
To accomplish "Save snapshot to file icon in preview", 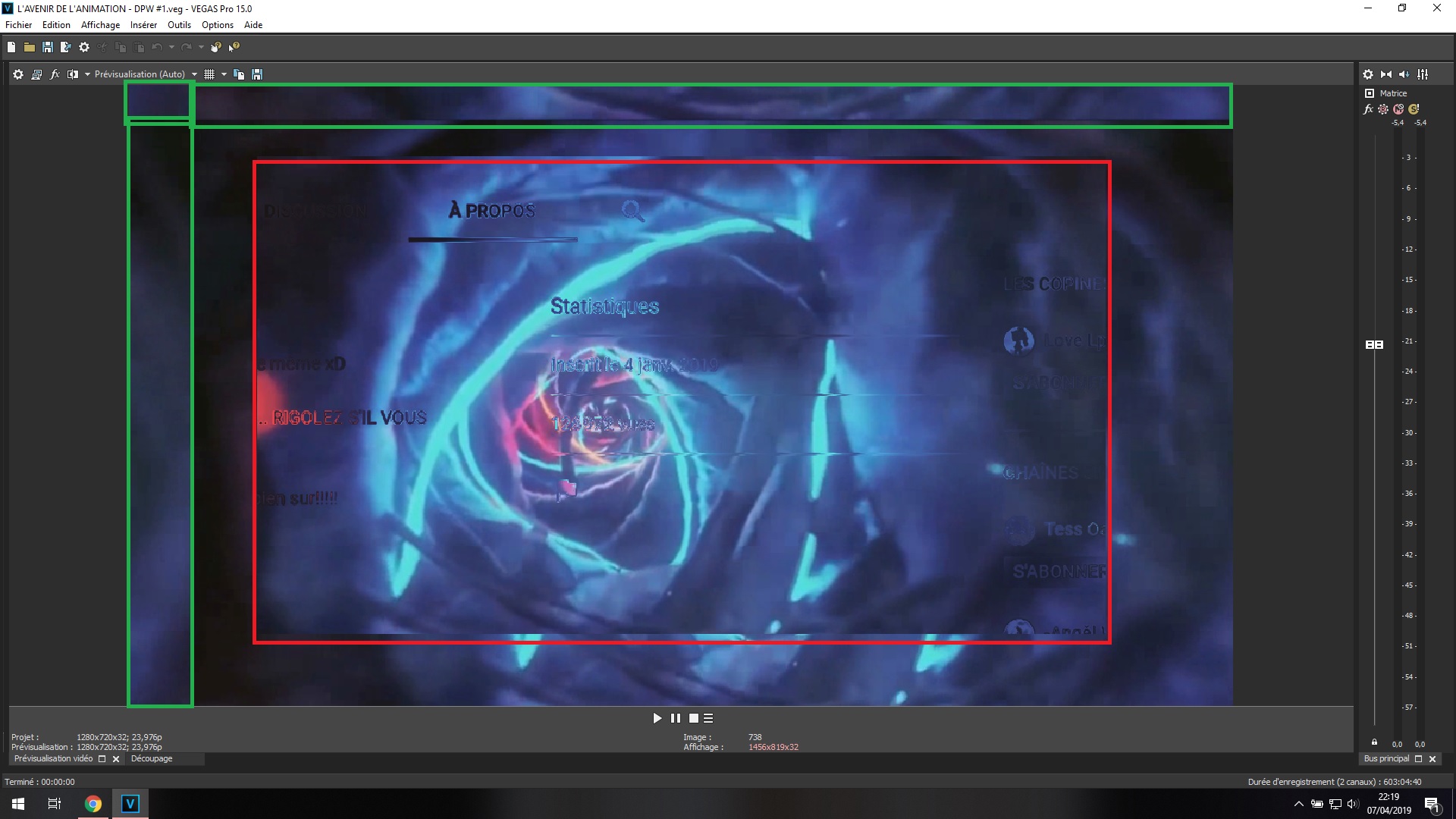I will (x=257, y=74).
